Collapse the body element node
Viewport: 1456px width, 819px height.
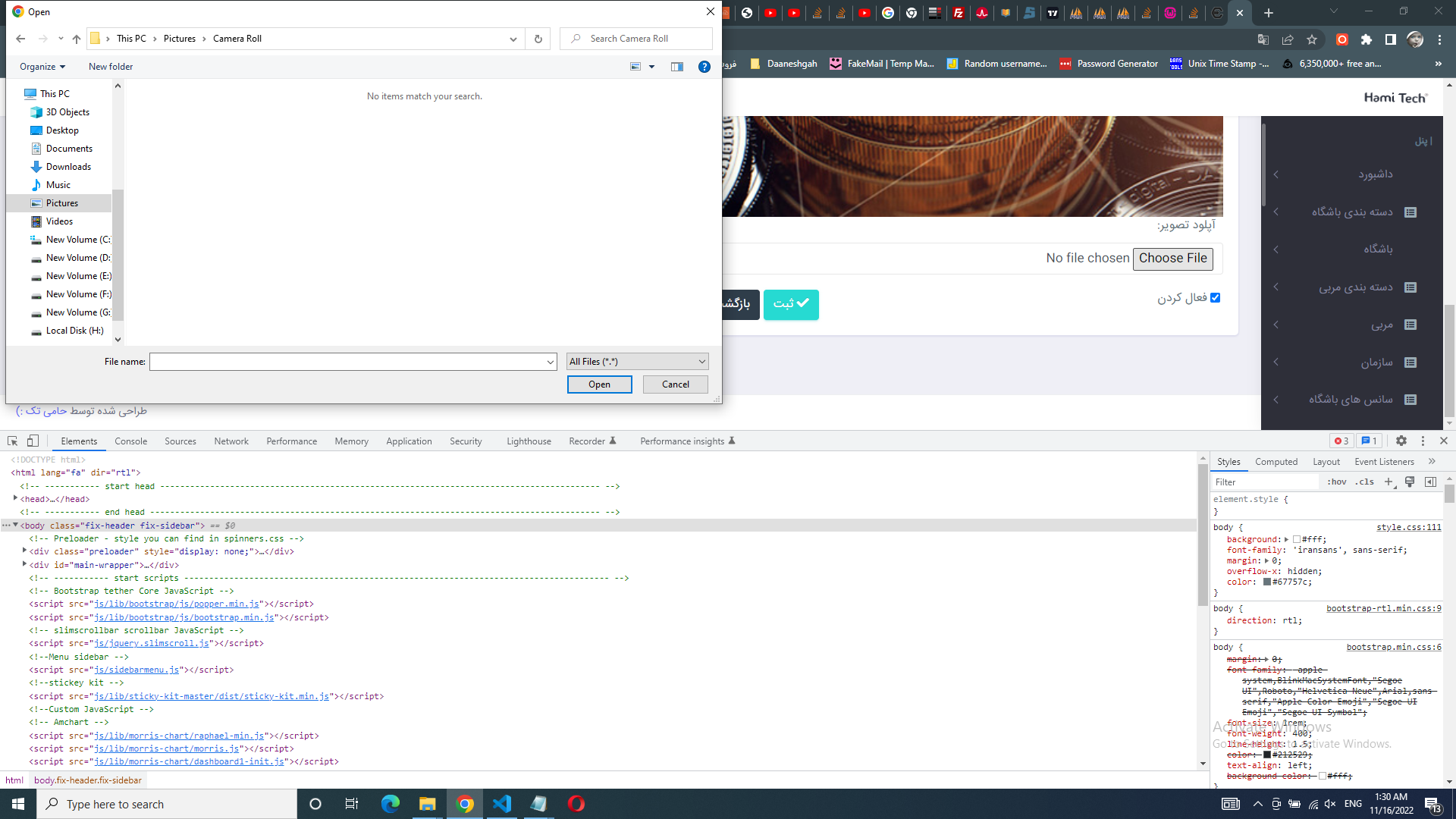pos(15,525)
